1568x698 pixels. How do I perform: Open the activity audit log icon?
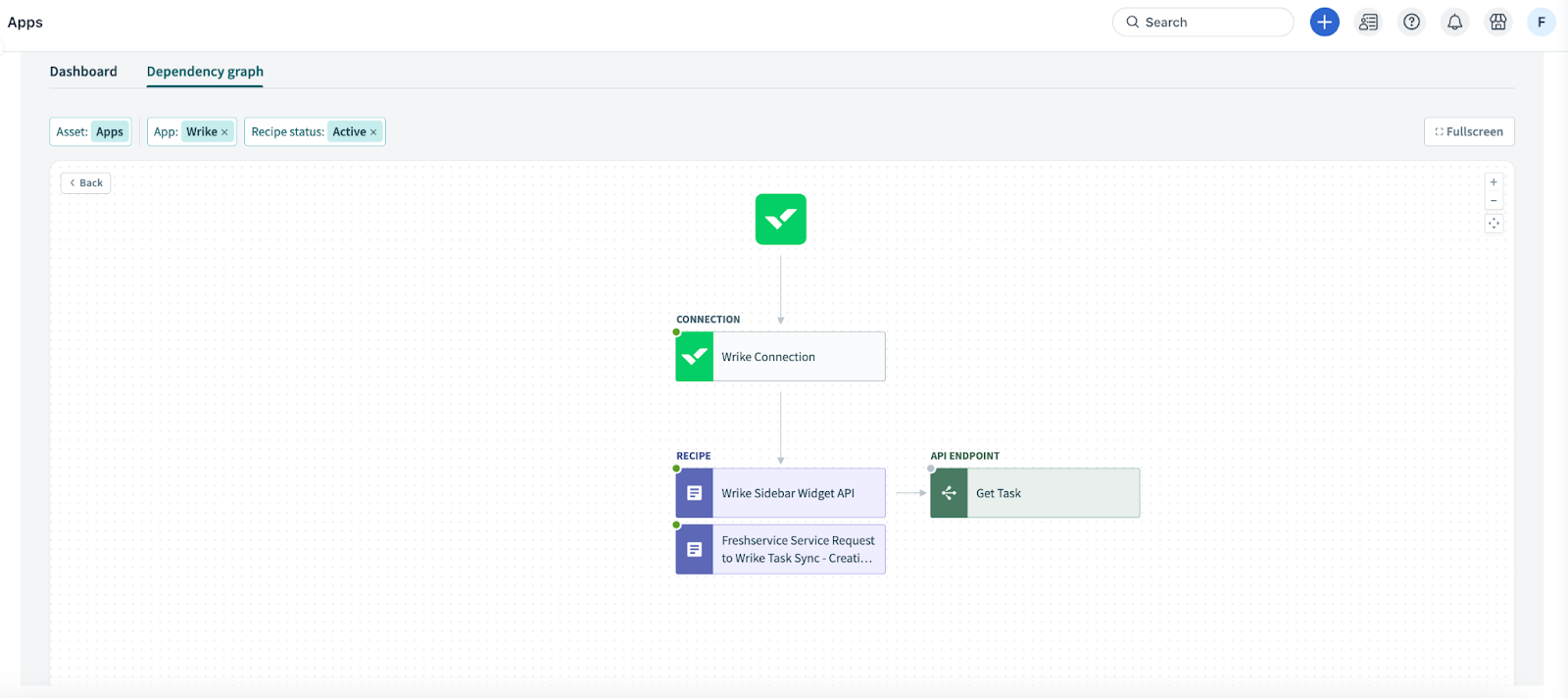(x=1368, y=22)
